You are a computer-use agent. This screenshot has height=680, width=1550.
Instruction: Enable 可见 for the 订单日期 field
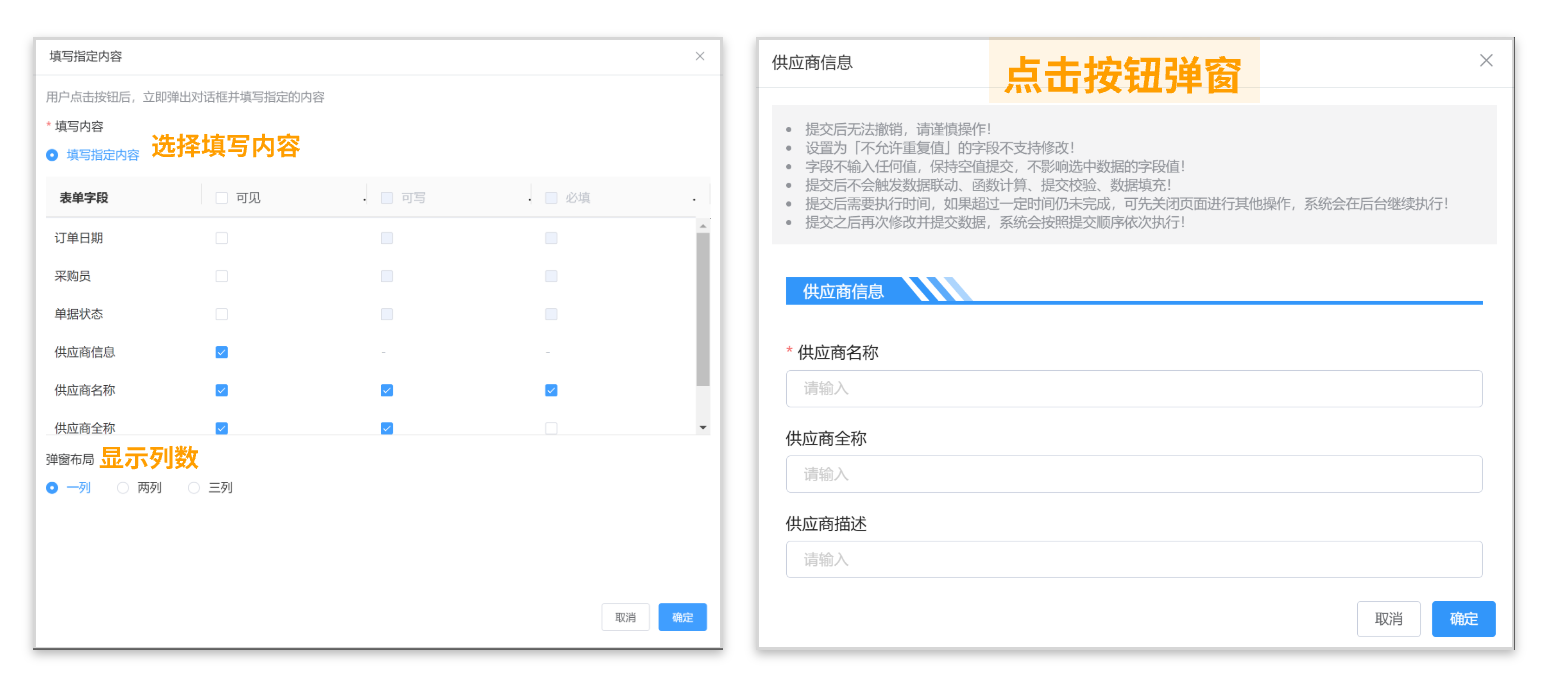(221, 238)
